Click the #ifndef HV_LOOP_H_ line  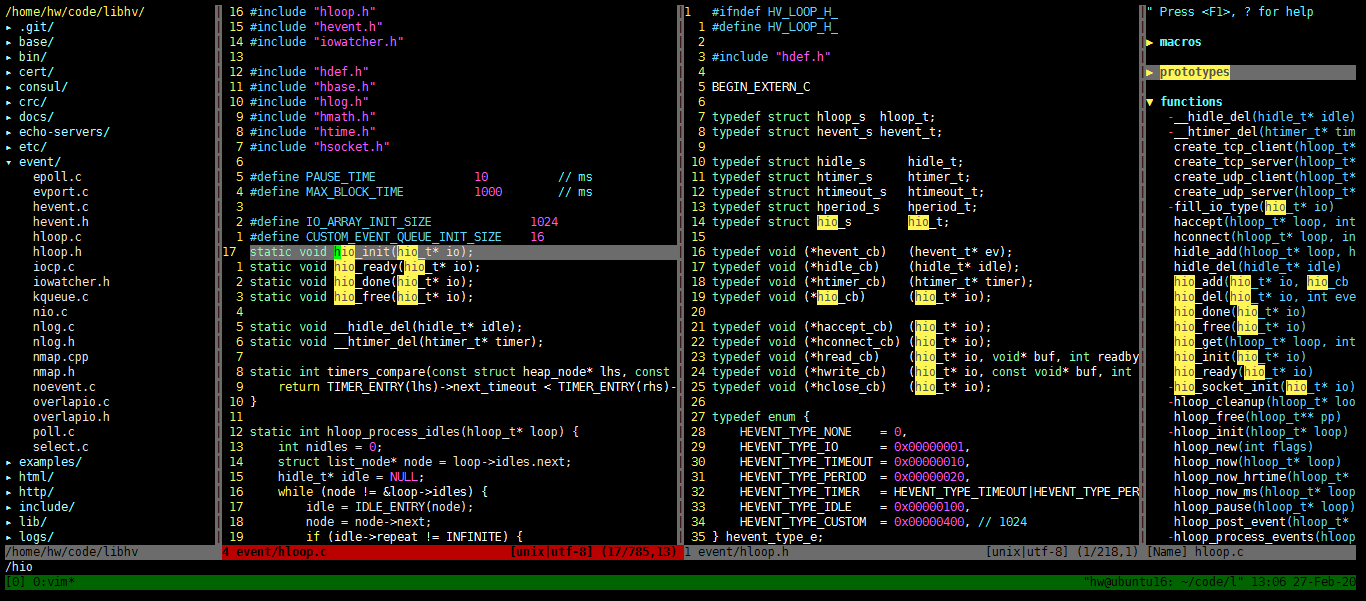click(775, 12)
